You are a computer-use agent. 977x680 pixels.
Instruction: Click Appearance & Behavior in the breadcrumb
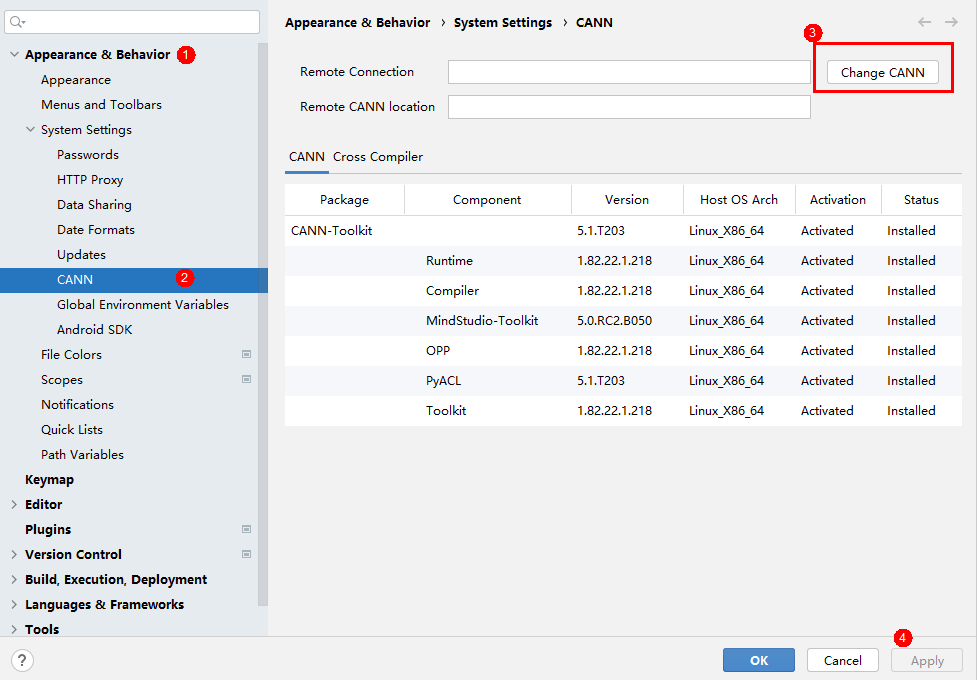(358, 22)
